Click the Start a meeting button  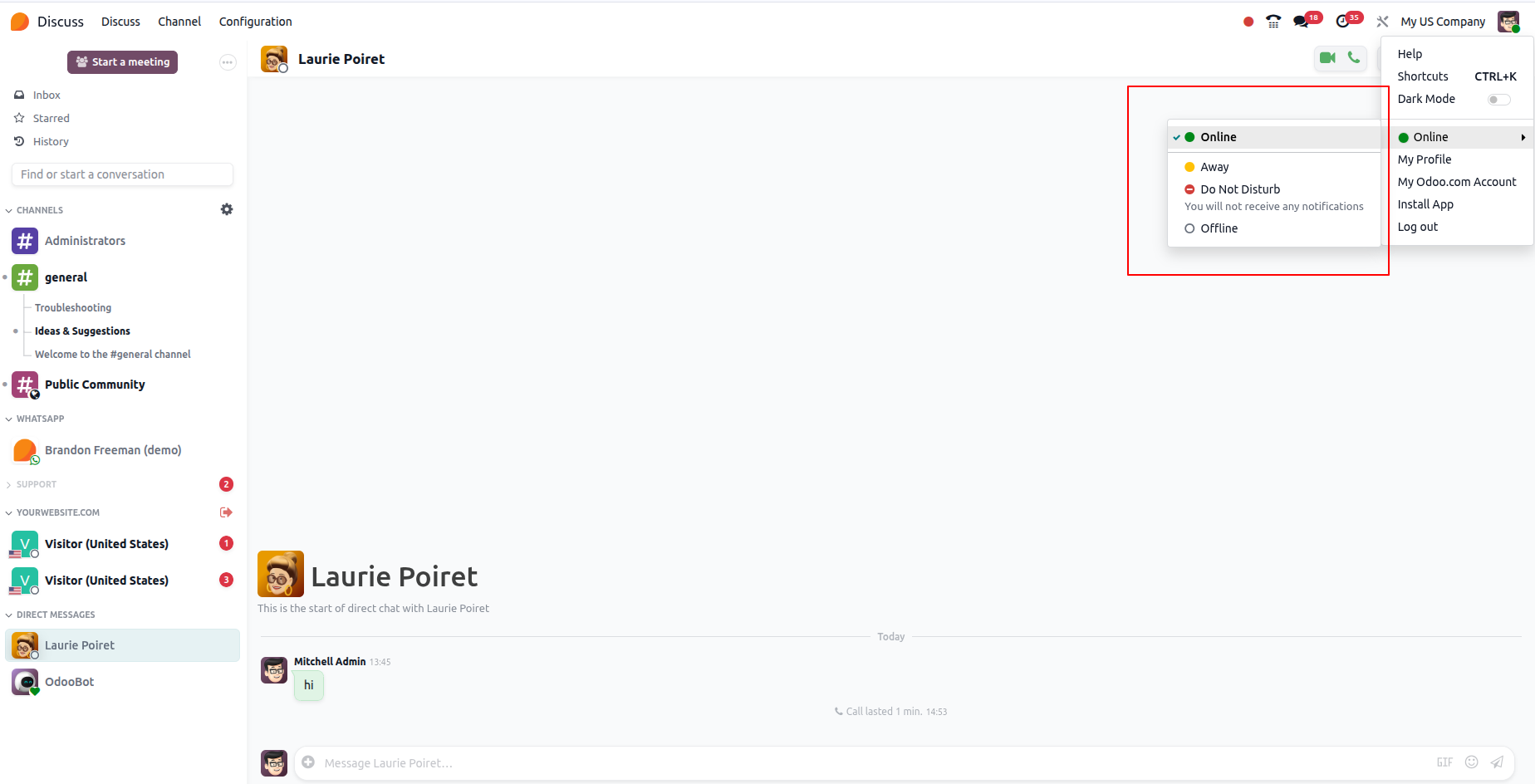(x=123, y=62)
